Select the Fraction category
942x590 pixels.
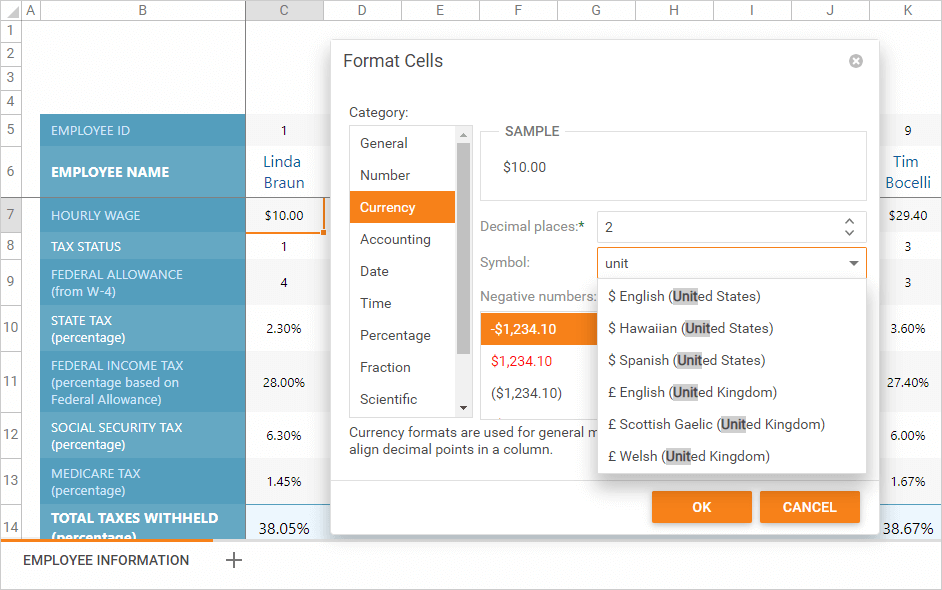(403, 367)
